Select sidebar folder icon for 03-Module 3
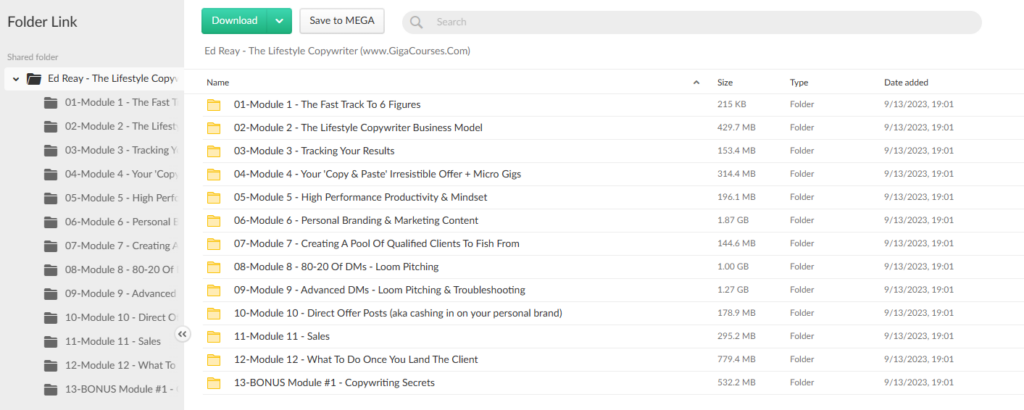This screenshot has width=1024, height=410. click(51, 150)
